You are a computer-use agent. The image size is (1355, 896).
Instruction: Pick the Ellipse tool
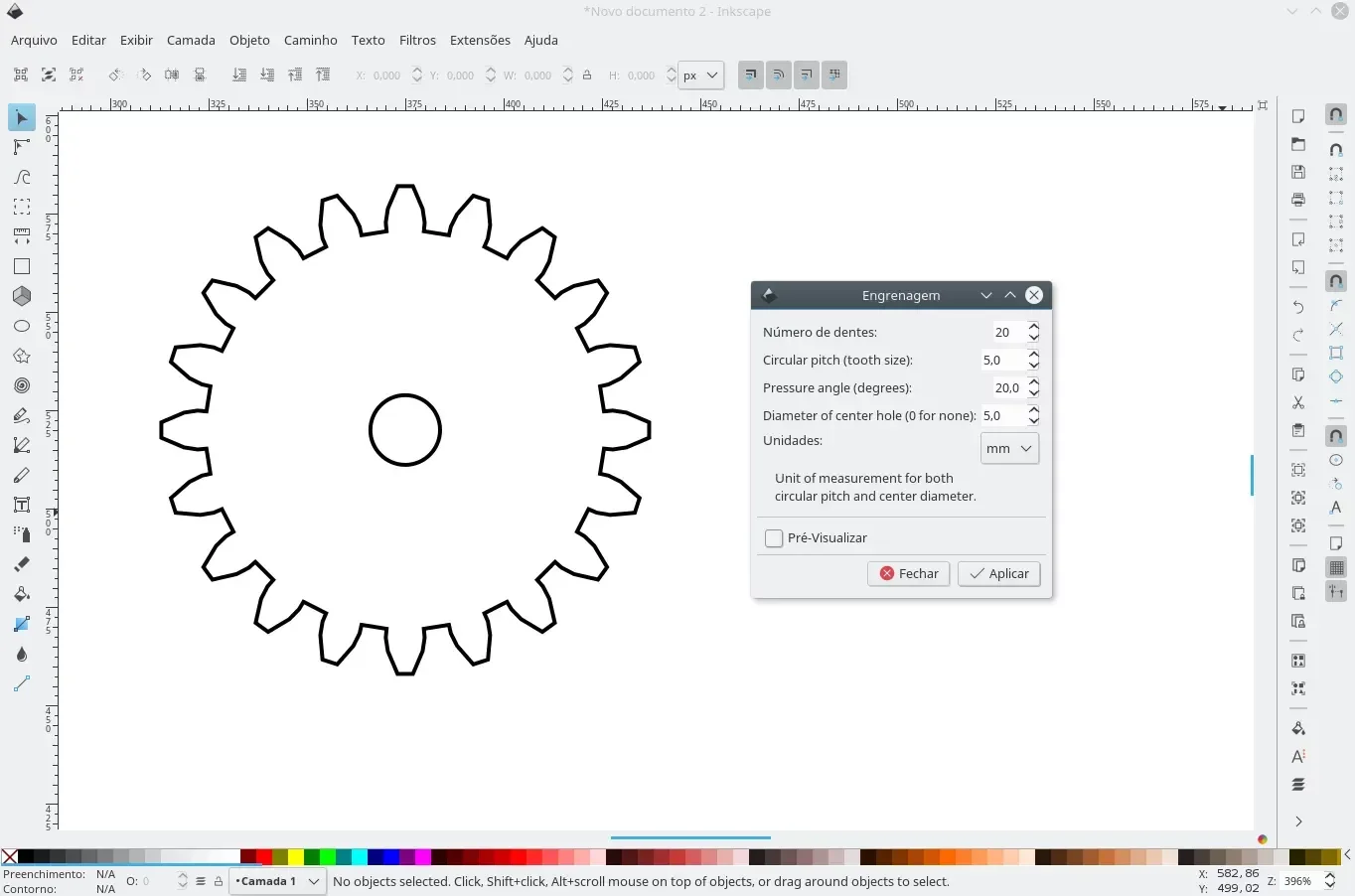tap(21, 326)
